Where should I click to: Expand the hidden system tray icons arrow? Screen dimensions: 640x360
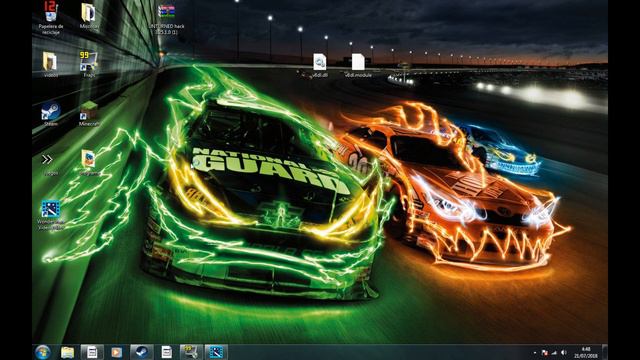pyautogui.click(x=535, y=353)
